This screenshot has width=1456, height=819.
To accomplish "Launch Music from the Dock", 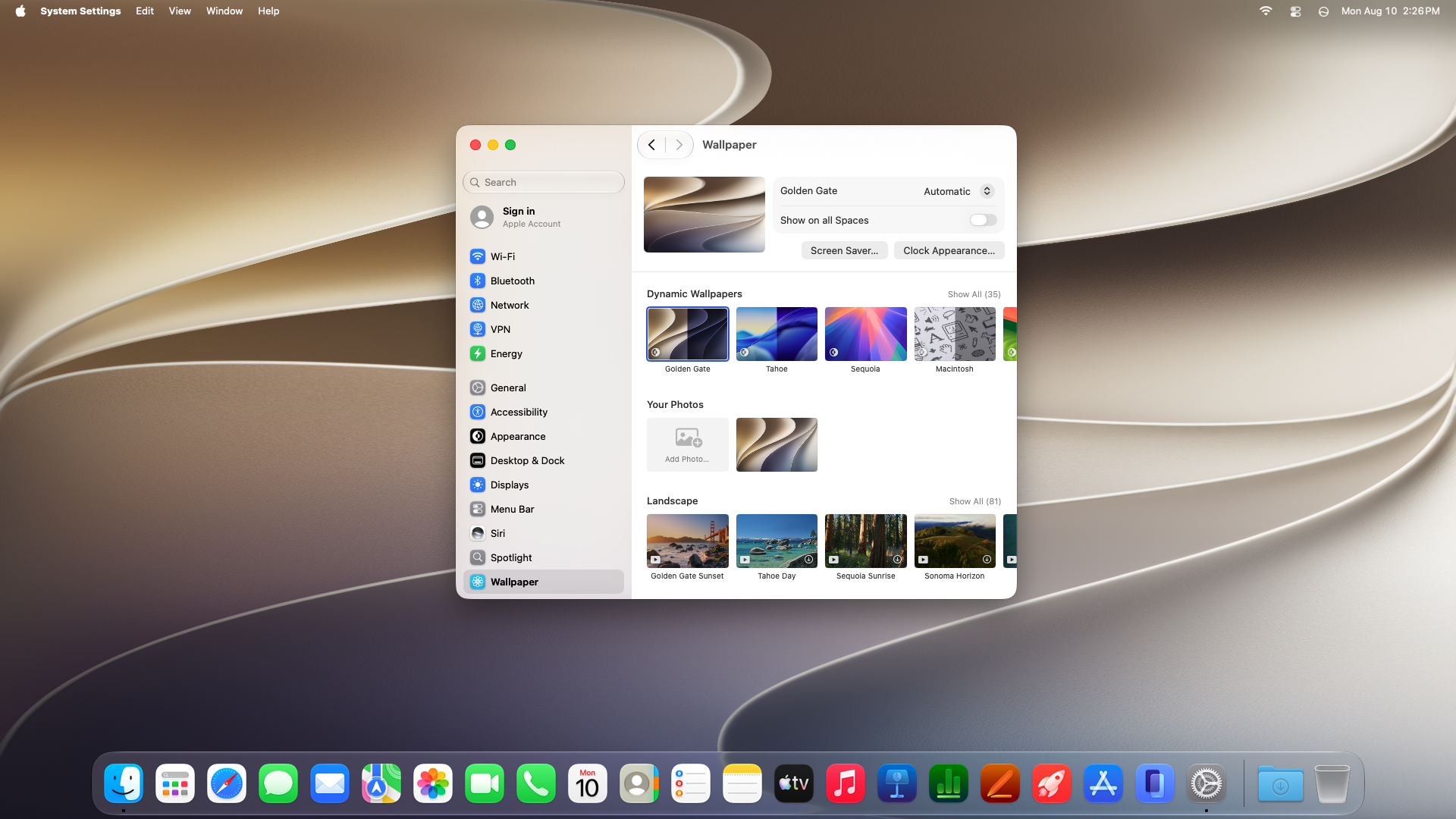I will pos(846,783).
